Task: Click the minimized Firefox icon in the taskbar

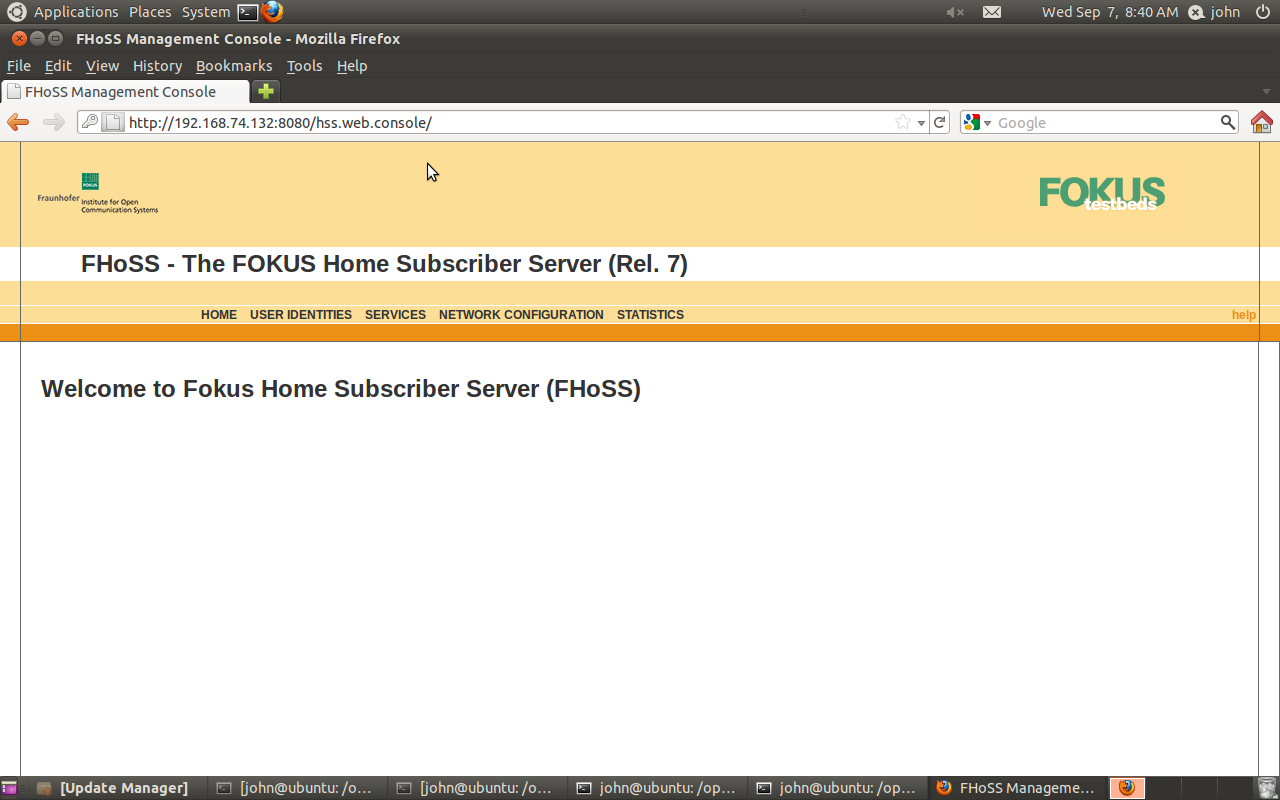Action: [1127, 788]
